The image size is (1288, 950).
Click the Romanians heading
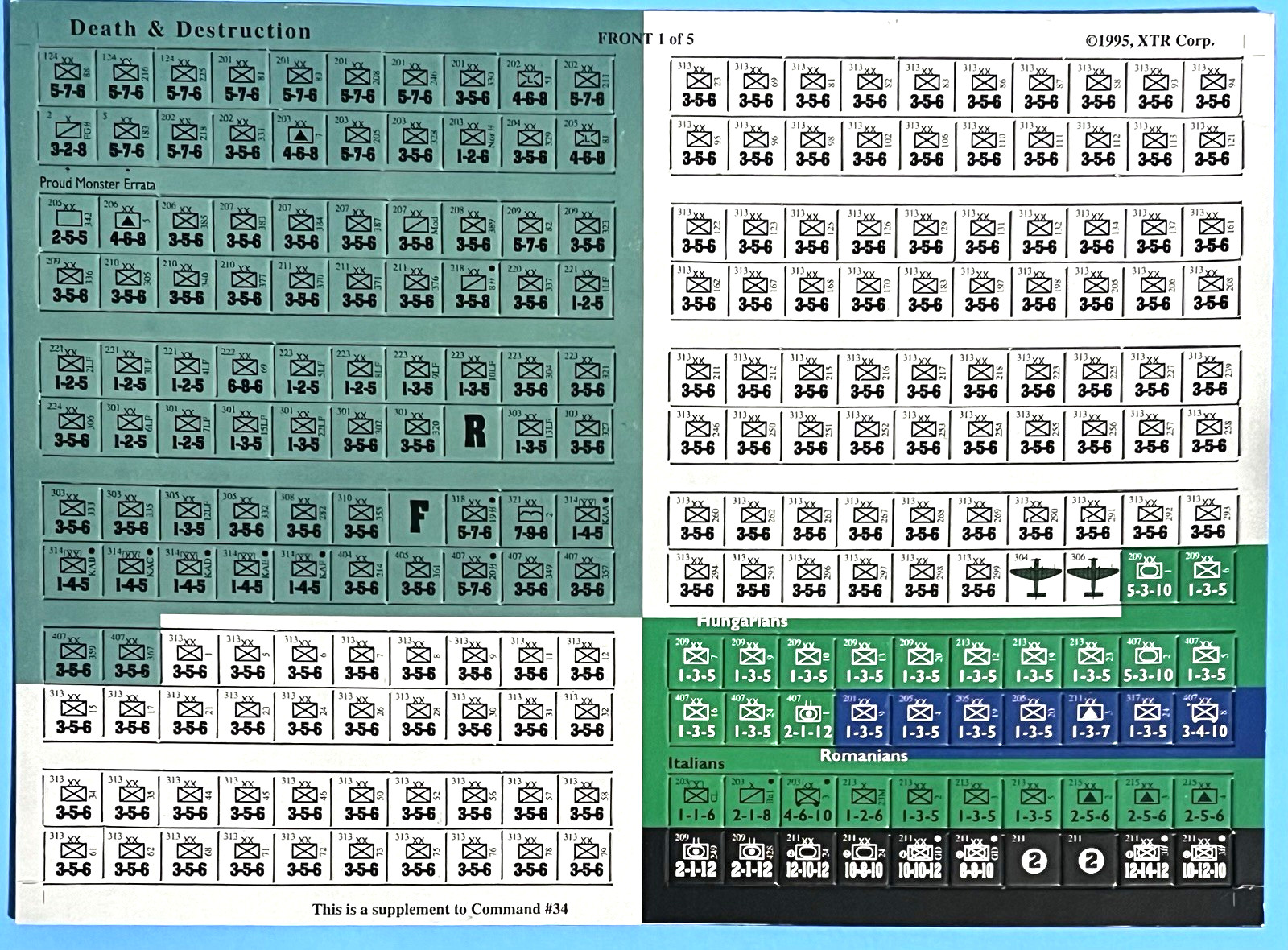click(864, 755)
